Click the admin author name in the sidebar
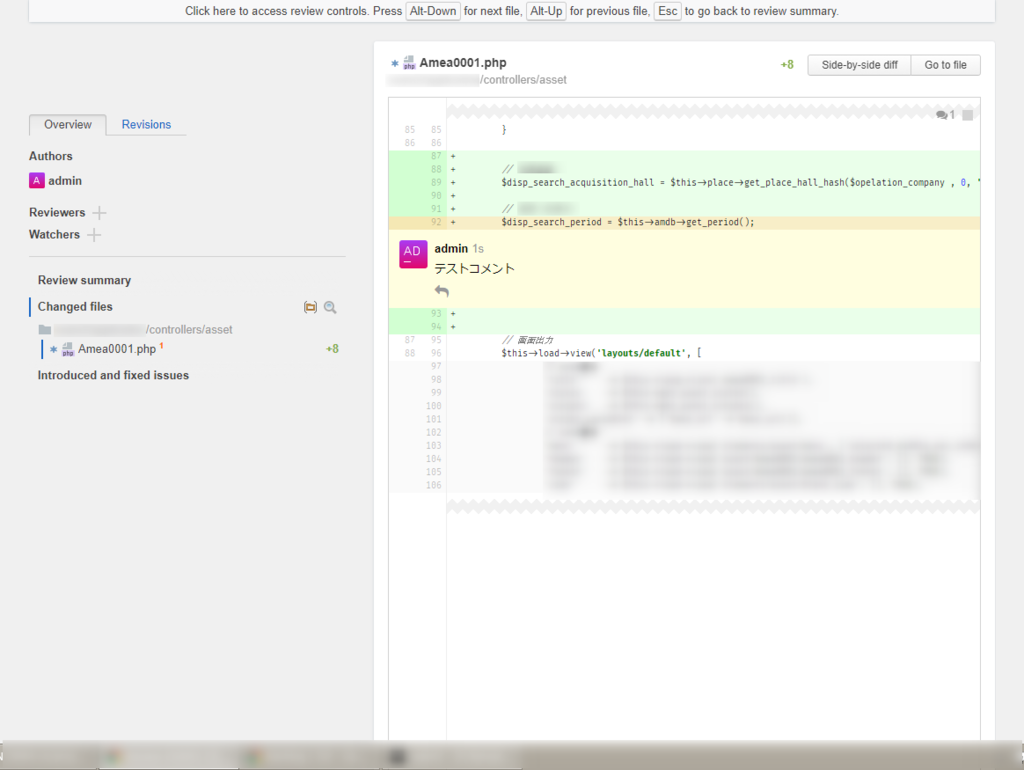Image resolution: width=1024 pixels, height=770 pixels. point(65,181)
